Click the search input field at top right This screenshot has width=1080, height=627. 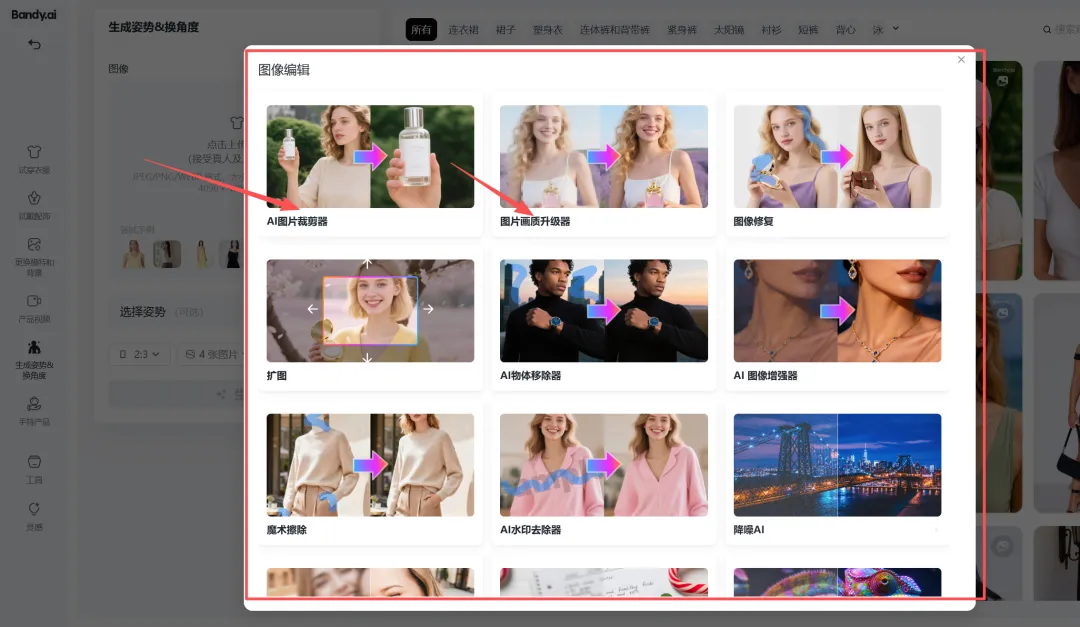[x=1061, y=30]
